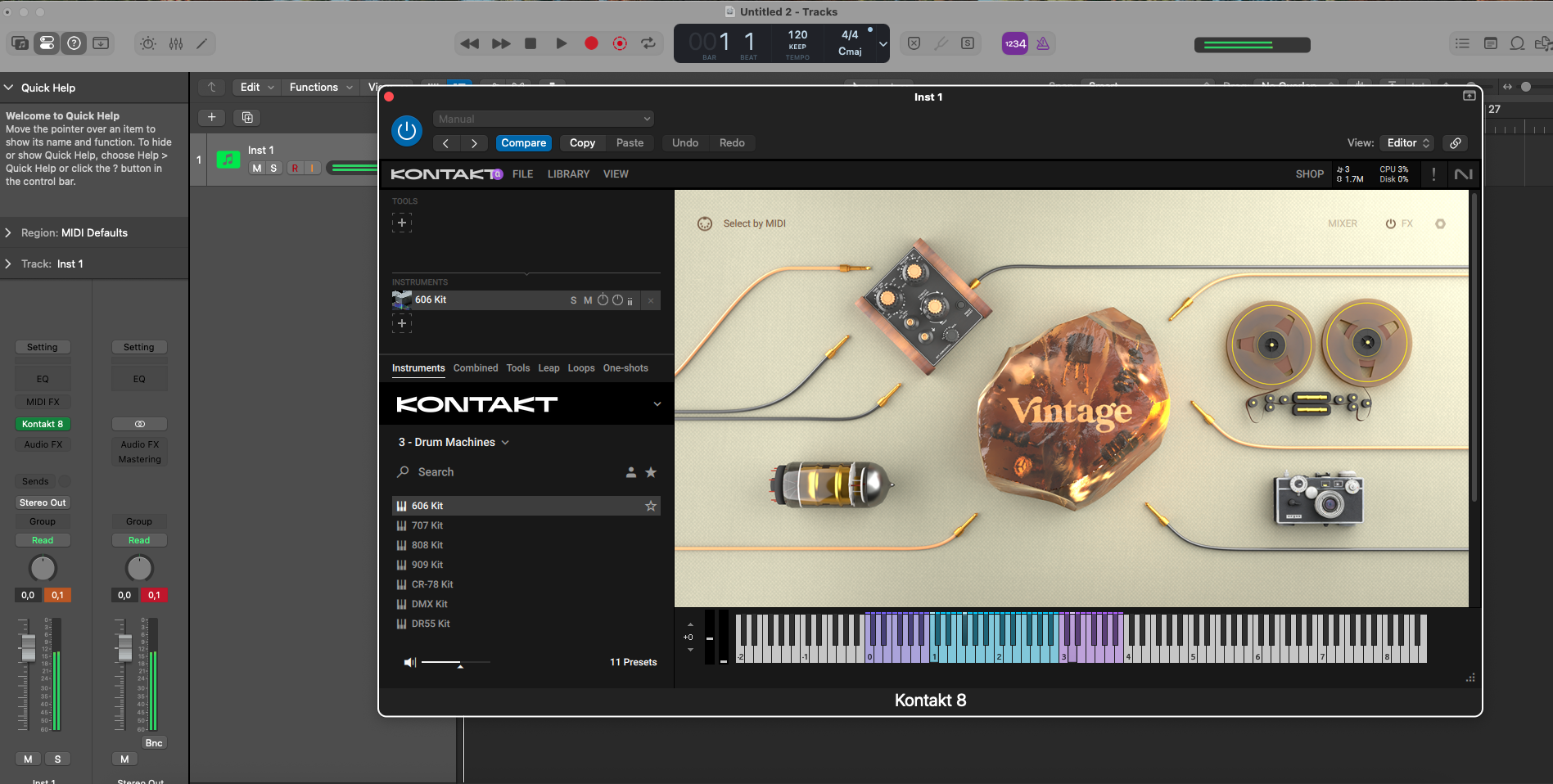Stop playback with the square button

[x=530, y=43]
